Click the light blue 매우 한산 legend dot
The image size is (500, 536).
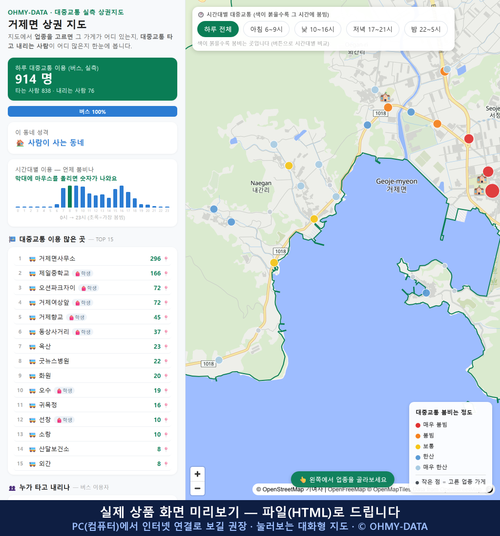click(x=418, y=468)
